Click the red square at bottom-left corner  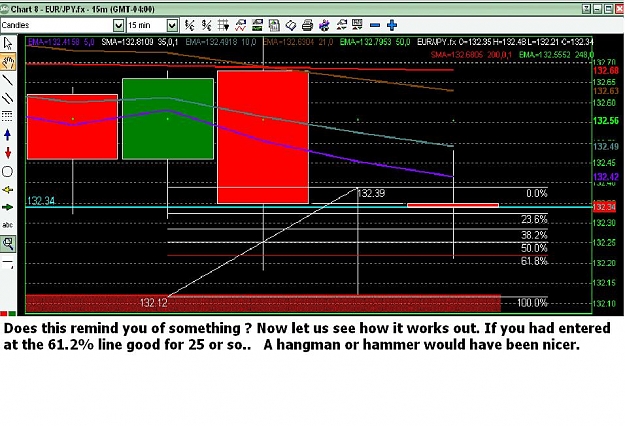coord(4,314)
